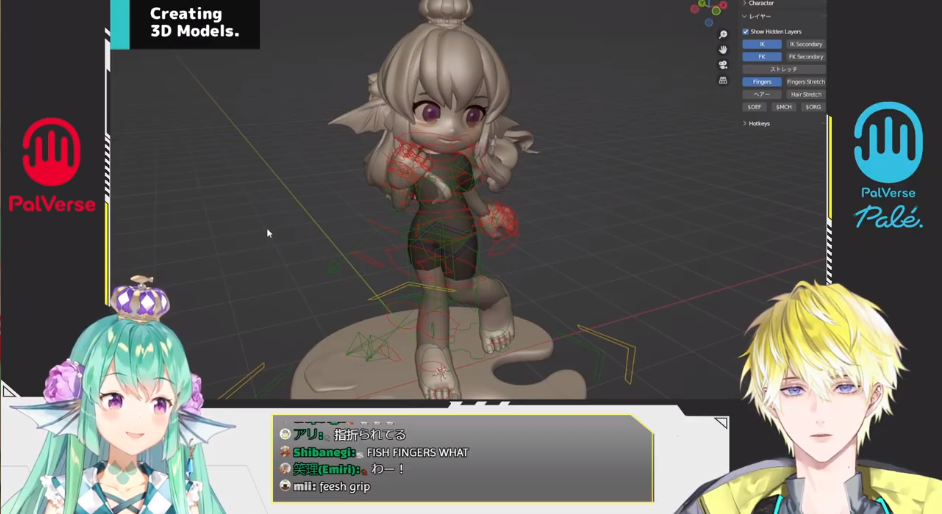Toggle the Fingers layer button
Image resolution: width=942 pixels, height=514 pixels.
762,82
